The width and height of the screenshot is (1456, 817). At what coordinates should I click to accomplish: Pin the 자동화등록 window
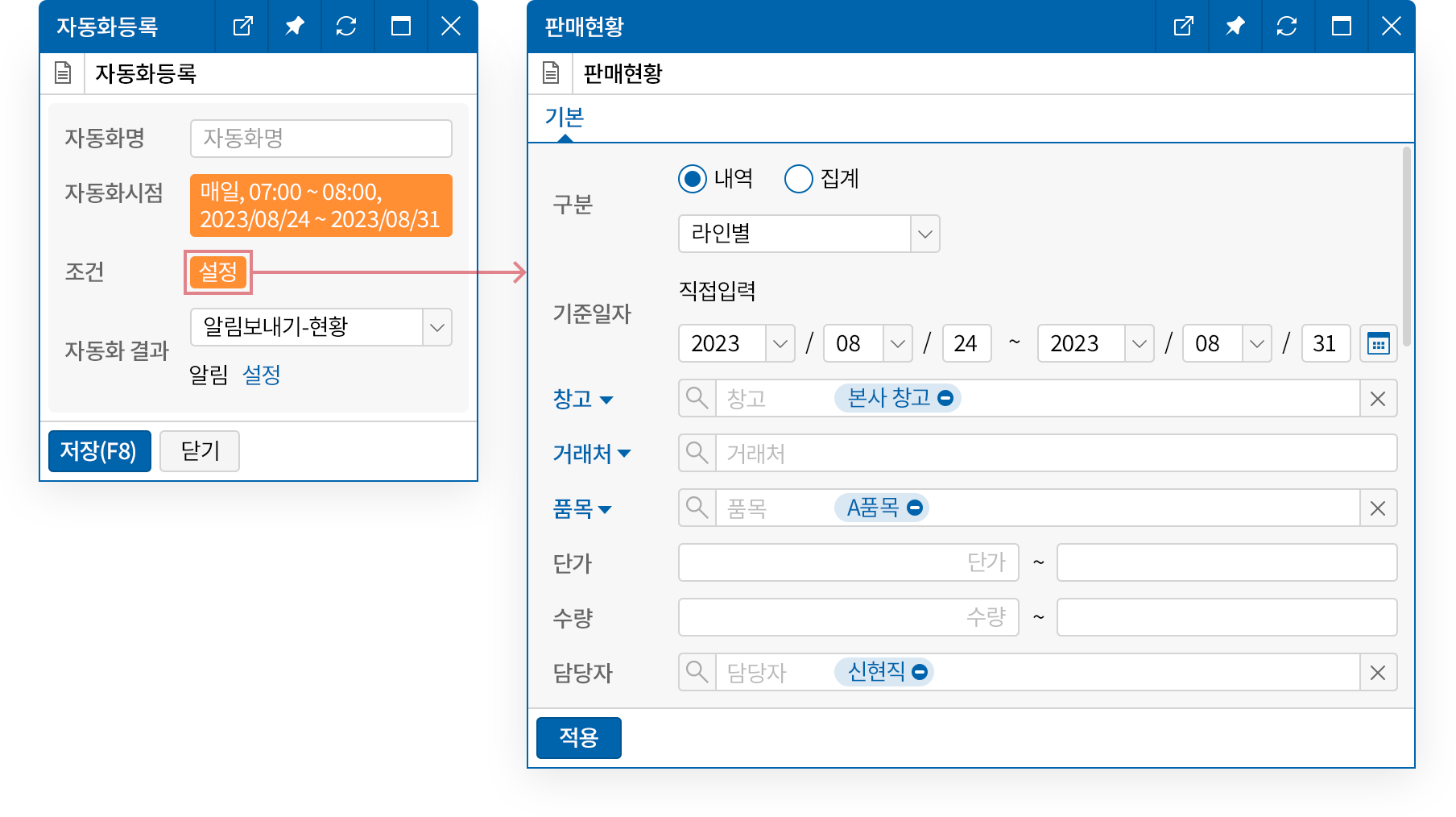[x=294, y=27]
